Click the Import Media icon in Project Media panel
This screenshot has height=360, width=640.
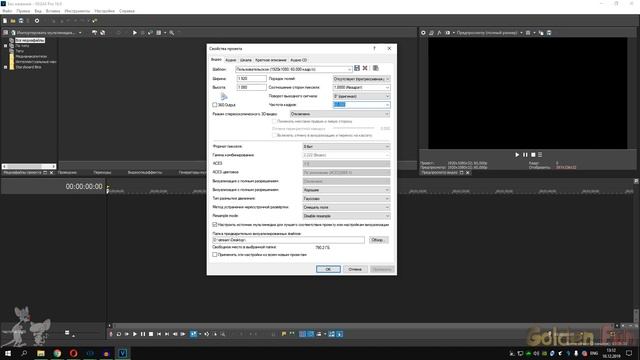click(13, 33)
